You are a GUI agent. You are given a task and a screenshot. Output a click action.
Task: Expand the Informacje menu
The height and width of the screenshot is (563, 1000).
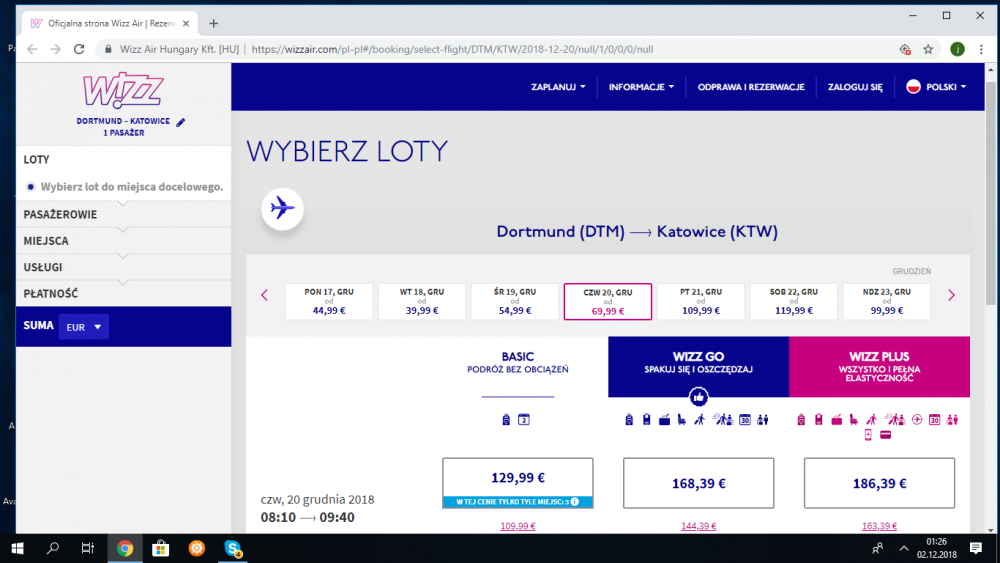(x=641, y=87)
